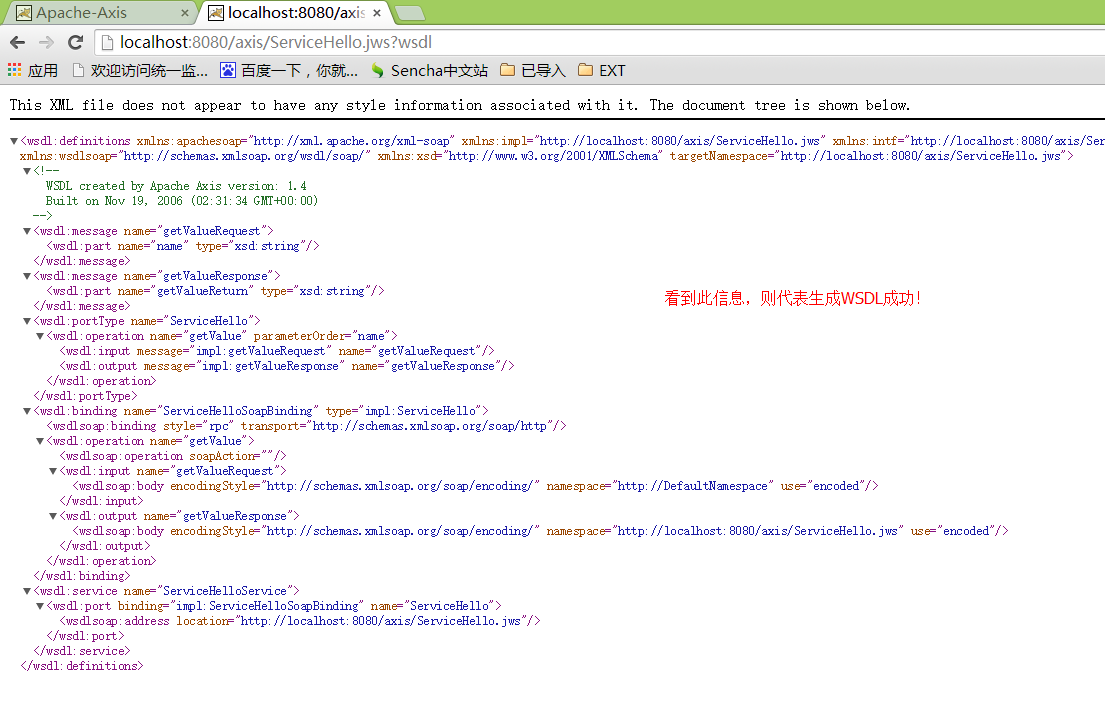
Task: Click the closing </wsdl:portType> tag
Action: coord(85,396)
